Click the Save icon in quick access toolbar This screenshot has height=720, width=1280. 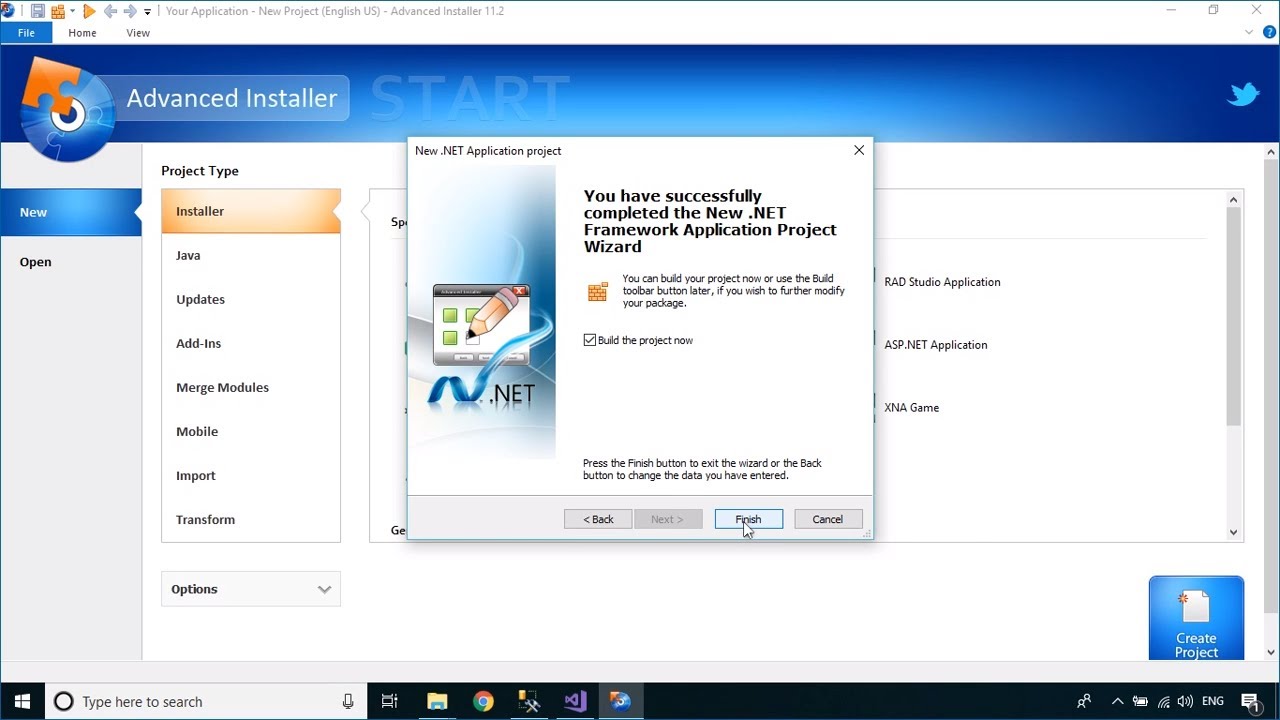click(37, 11)
